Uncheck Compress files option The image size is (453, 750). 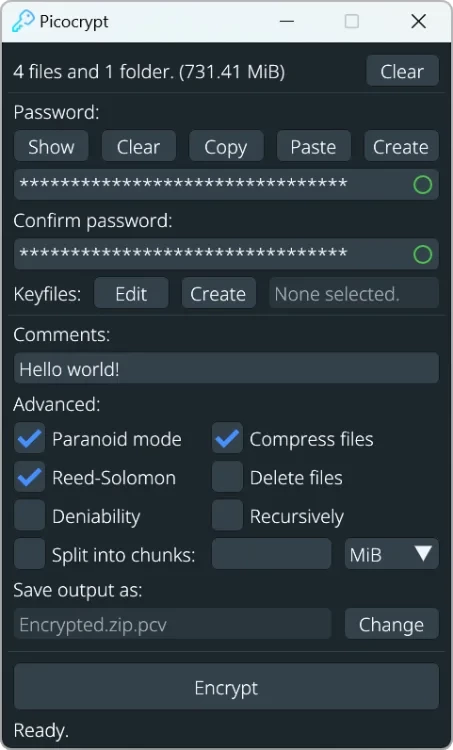tap(227, 438)
